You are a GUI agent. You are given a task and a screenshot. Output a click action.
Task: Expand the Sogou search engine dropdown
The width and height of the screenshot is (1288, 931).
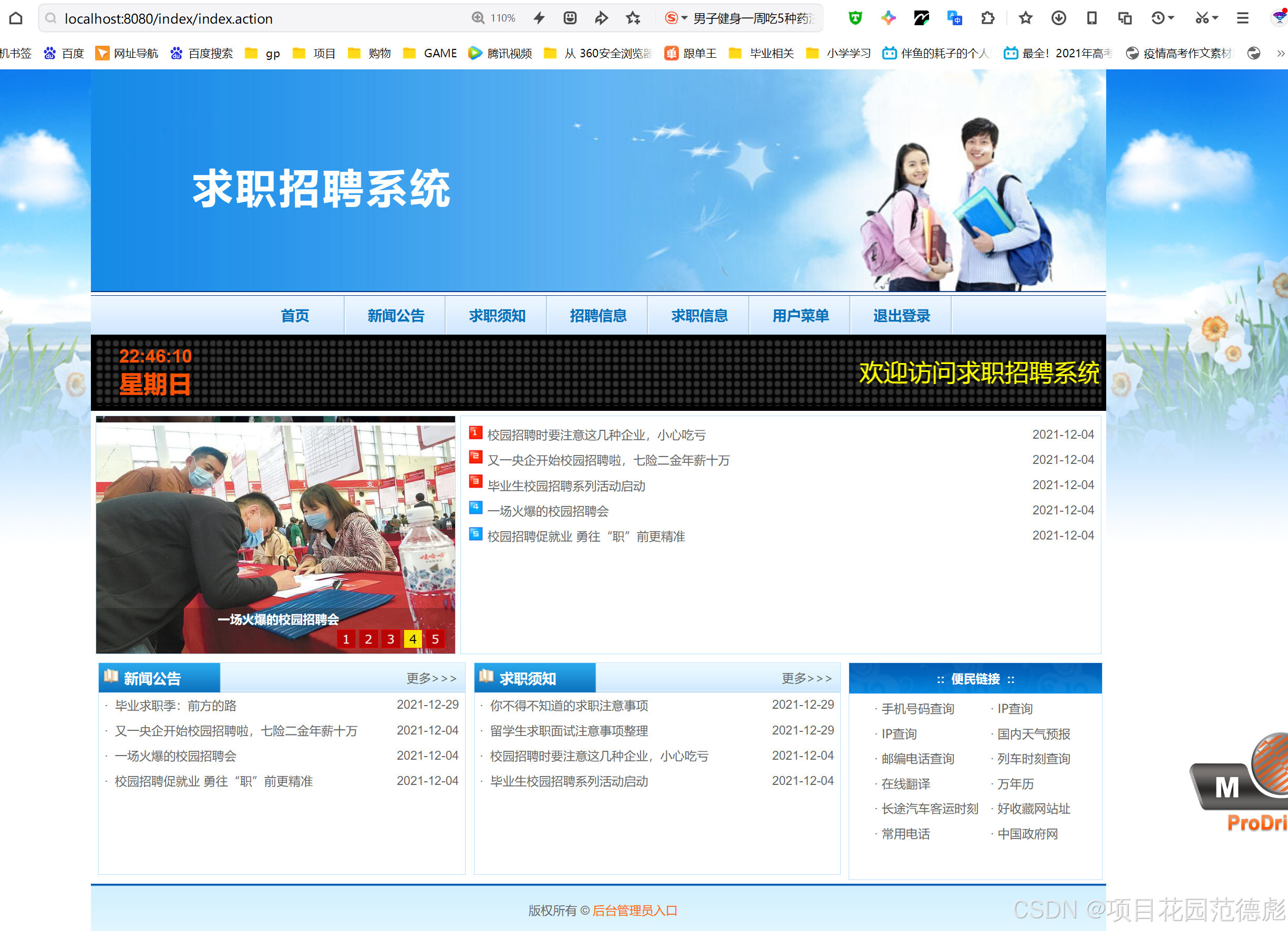pyautogui.click(x=684, y=18)
